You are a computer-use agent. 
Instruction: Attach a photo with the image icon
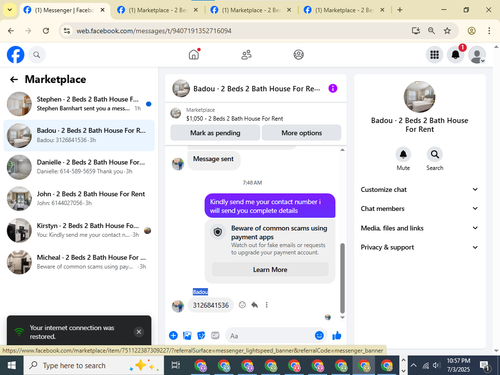coord(187,335)
